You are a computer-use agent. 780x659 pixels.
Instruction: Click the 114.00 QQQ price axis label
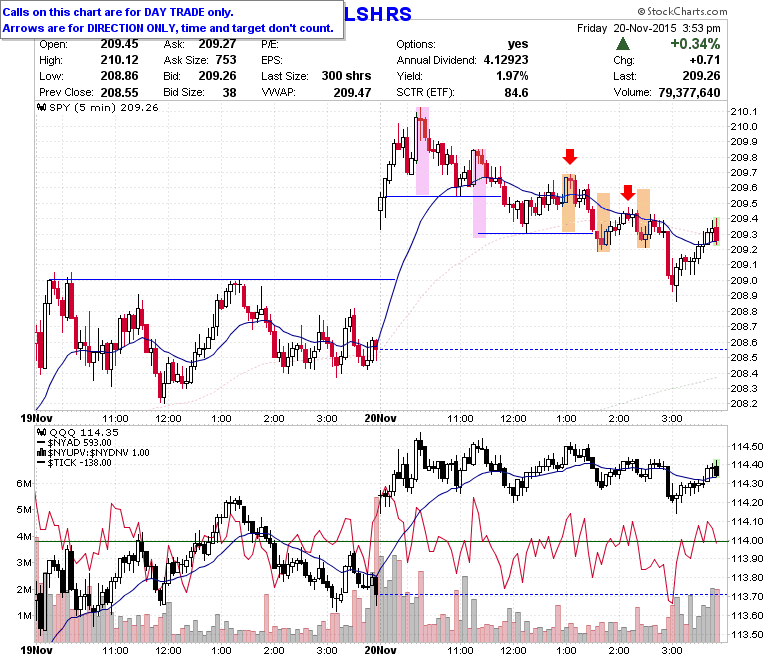click(x=747, y=540)
